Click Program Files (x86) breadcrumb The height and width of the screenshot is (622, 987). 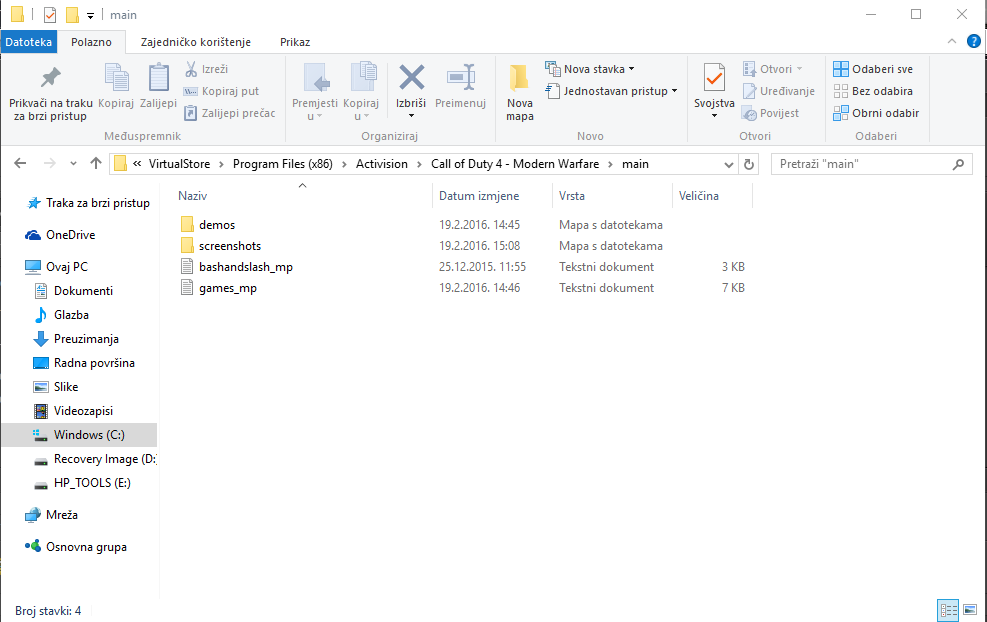pyautogui.click(x=283, y=164)
